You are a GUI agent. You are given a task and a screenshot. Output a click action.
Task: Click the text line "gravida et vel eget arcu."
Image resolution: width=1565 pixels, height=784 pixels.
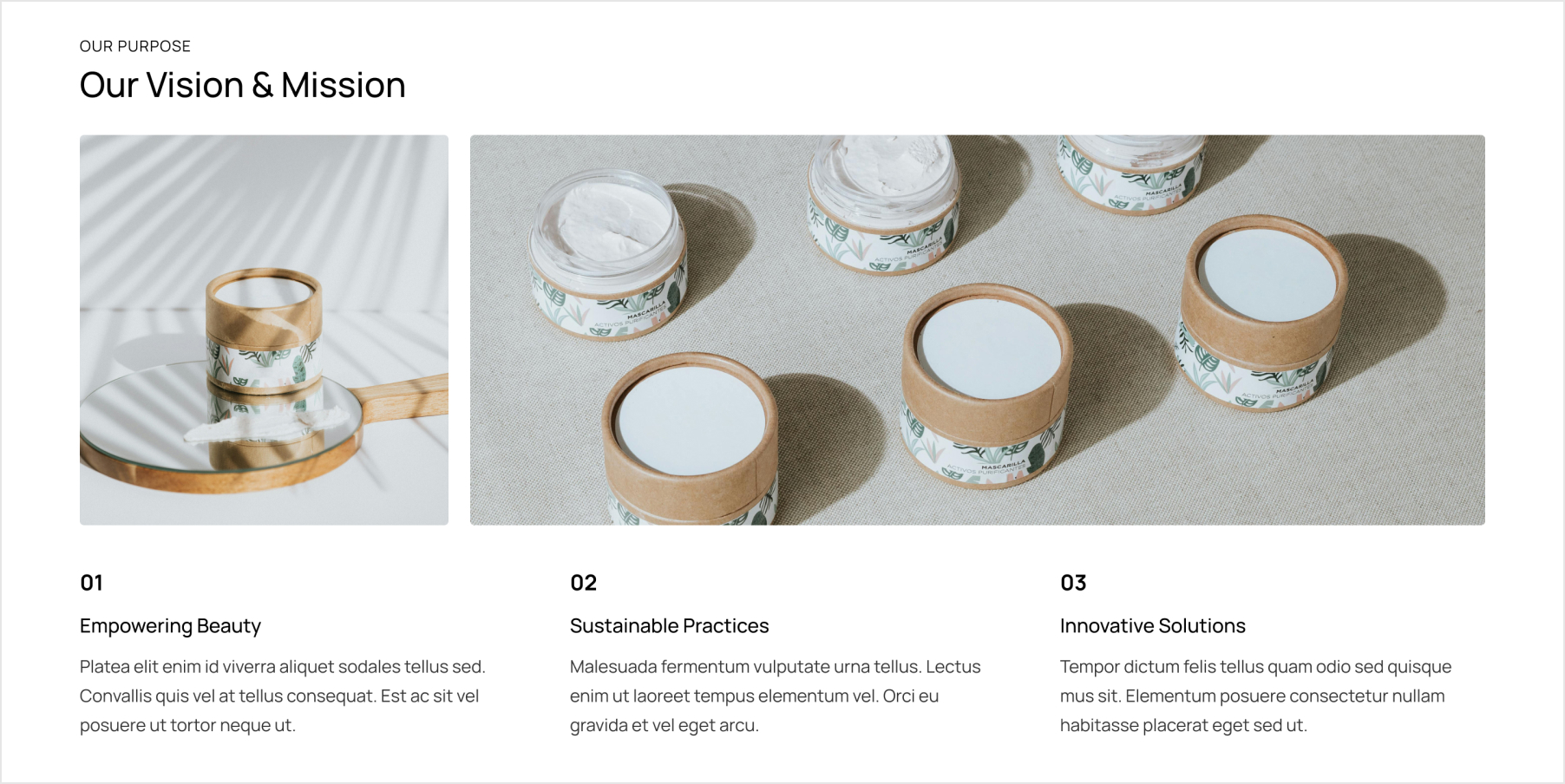pos(664,725)
